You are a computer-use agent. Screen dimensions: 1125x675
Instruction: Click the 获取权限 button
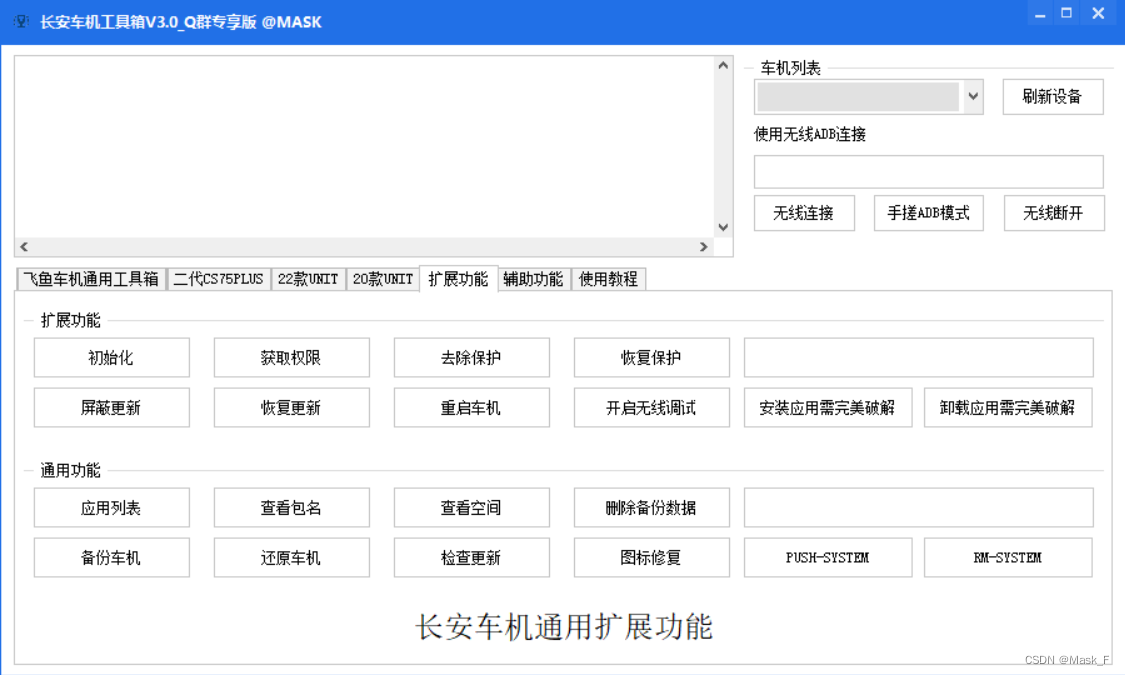click(x=291, y=357)
